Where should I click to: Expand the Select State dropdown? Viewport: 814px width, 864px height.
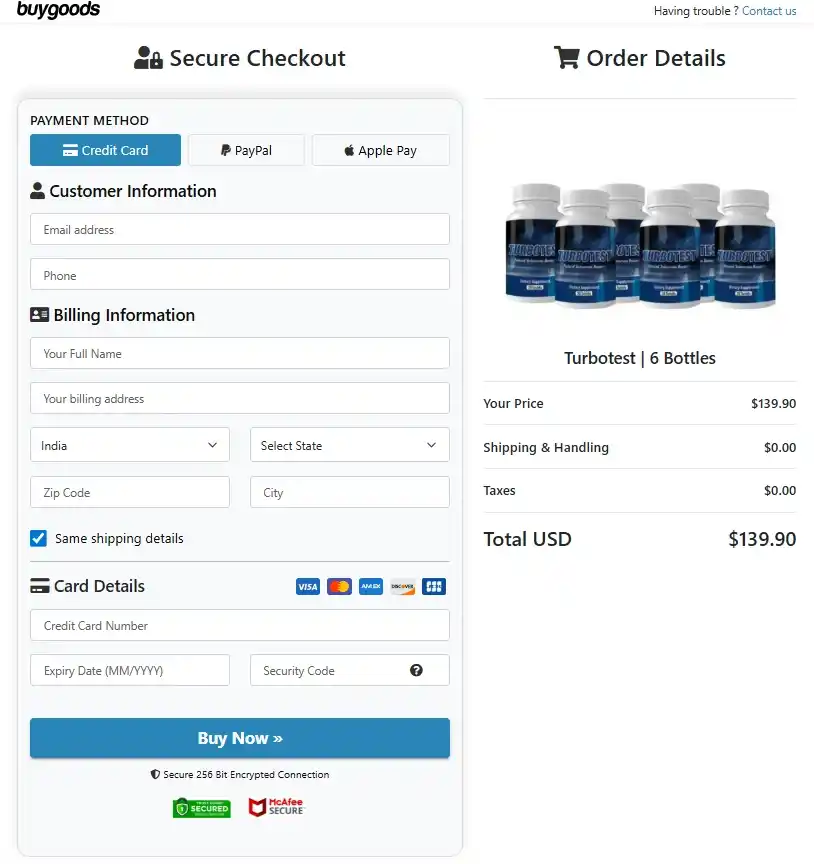point(349,444)
